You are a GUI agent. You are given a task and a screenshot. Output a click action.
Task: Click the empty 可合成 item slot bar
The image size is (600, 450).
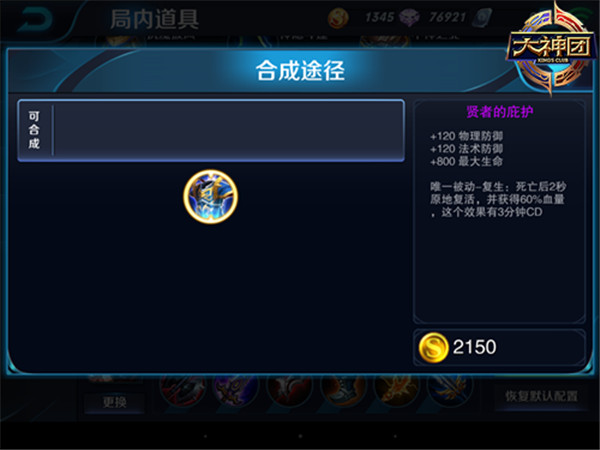click(x=228, y=130)
